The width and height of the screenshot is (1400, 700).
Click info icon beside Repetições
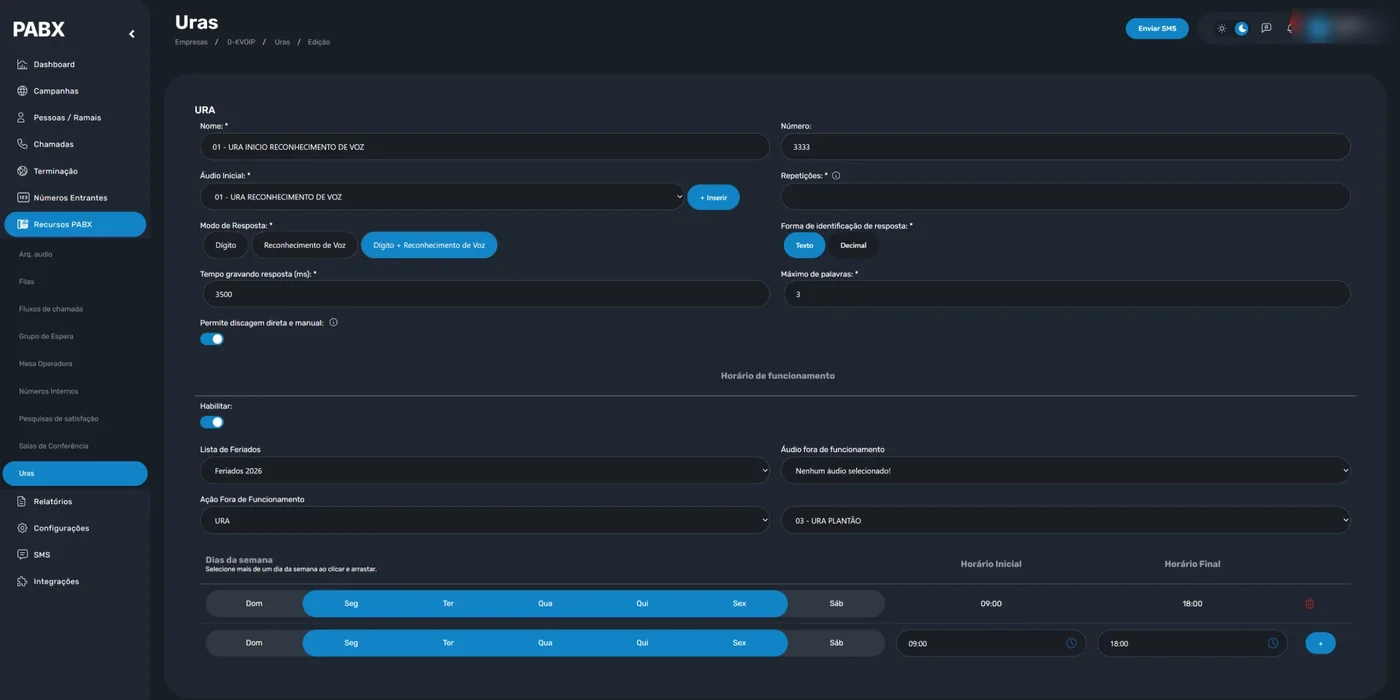coord(836,176)
